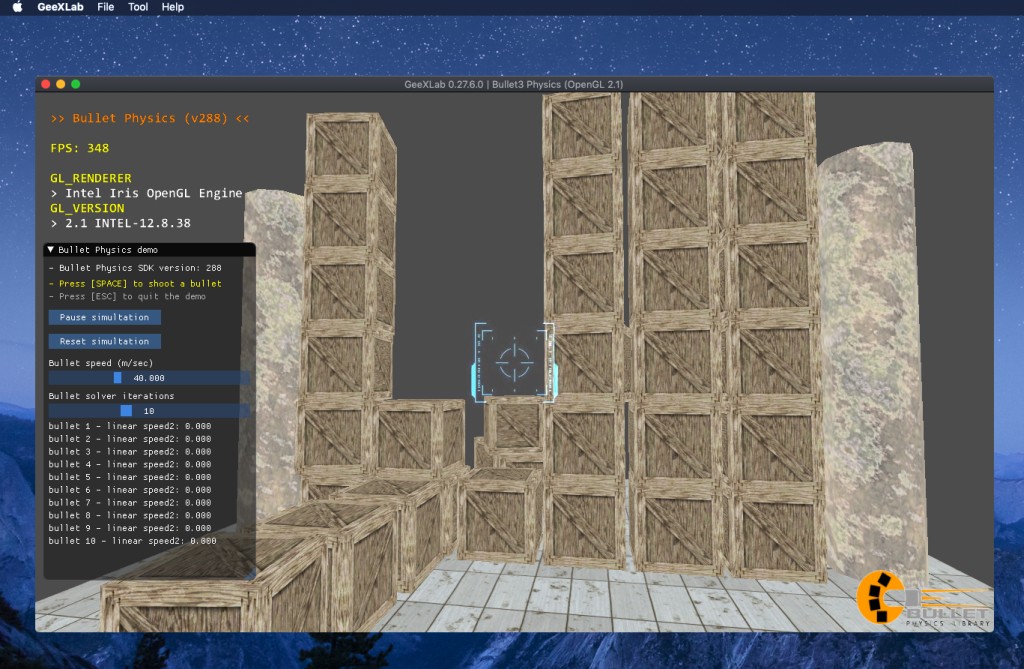Click the 'Bullet speed (m/sec)' label

pos(101,363)
